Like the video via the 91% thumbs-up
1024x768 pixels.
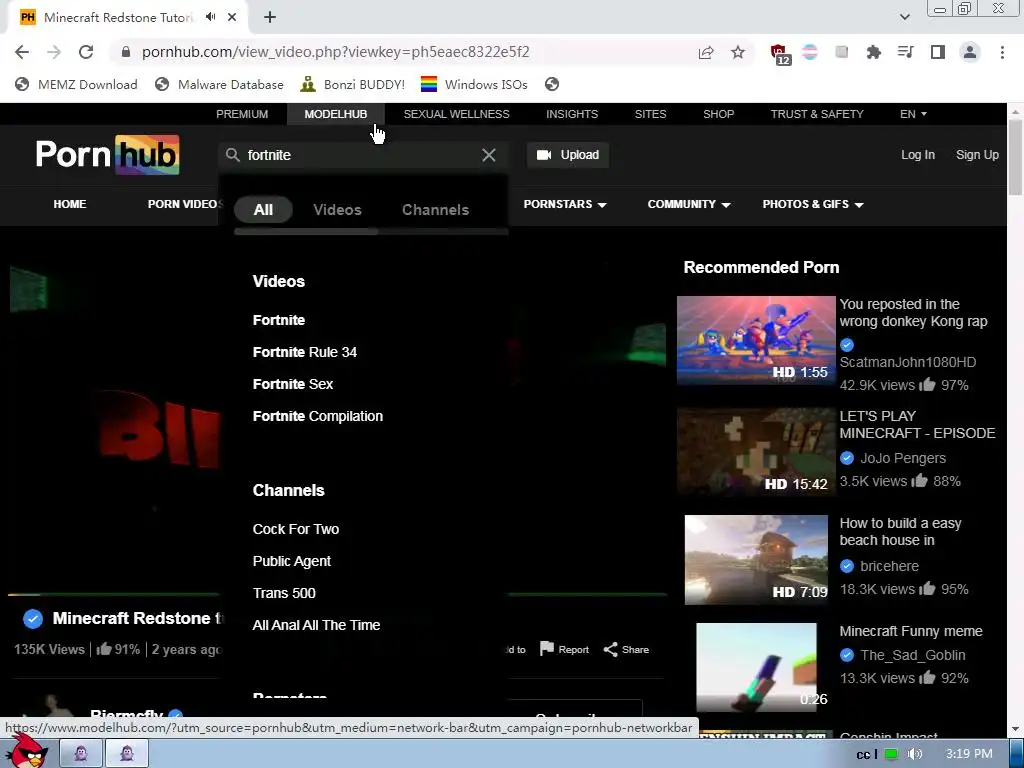pos(118,649)
